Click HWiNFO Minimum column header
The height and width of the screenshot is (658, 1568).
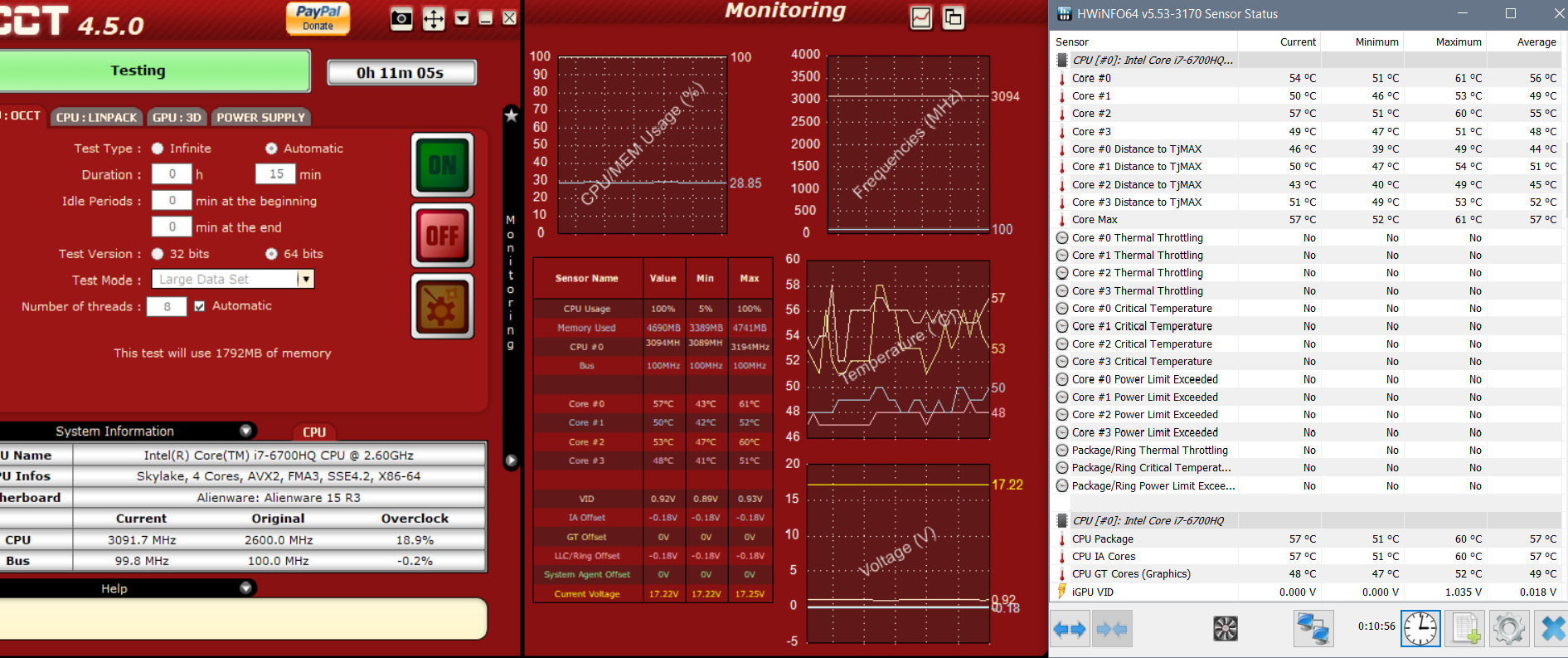pyautogui.click(x=1362, y=41)
